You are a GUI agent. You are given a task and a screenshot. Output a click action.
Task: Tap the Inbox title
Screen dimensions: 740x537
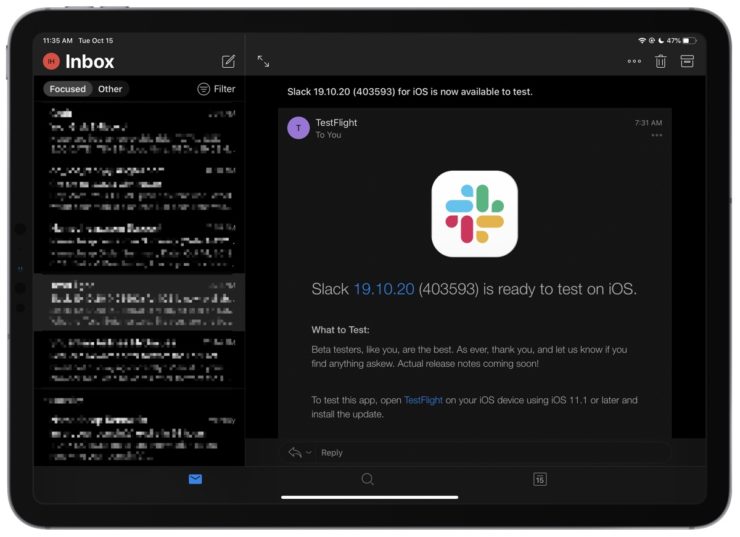pos(90,61)
